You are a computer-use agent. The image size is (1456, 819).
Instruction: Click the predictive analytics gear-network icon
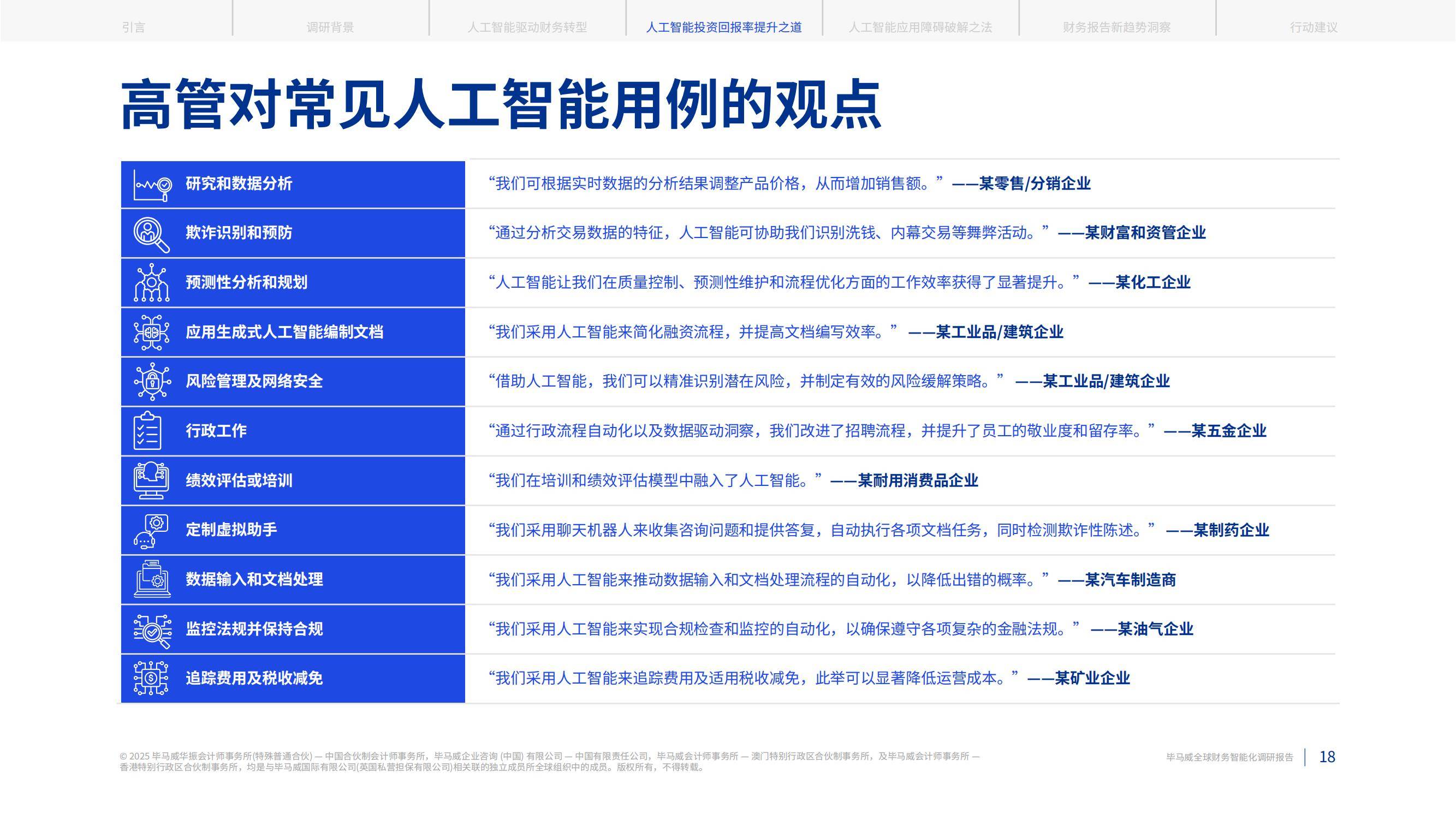[x=151, y=283]
